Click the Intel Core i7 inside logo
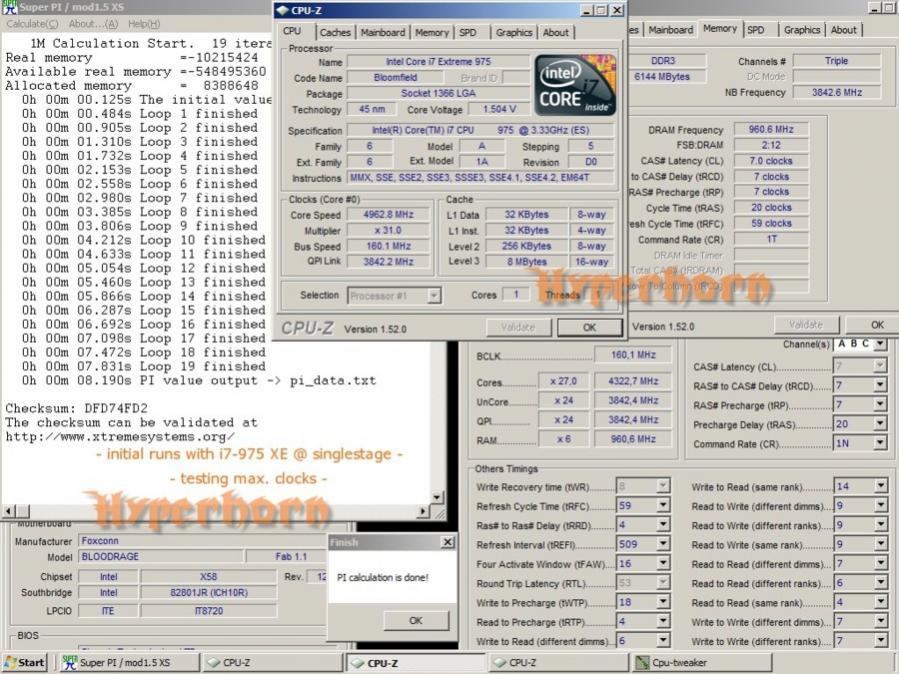 pyautogui.click(x=575, y=85)
